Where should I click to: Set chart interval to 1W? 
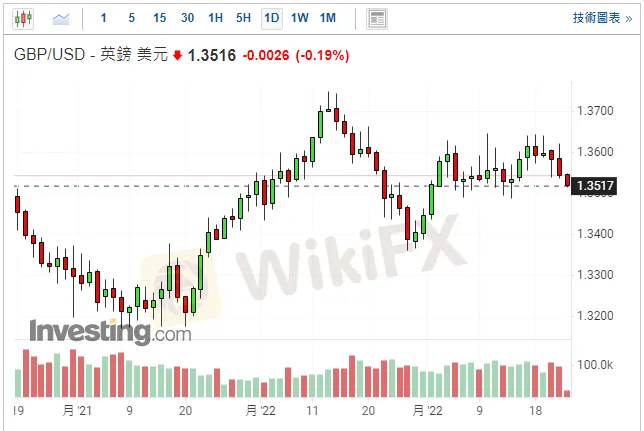pos(300,18)
